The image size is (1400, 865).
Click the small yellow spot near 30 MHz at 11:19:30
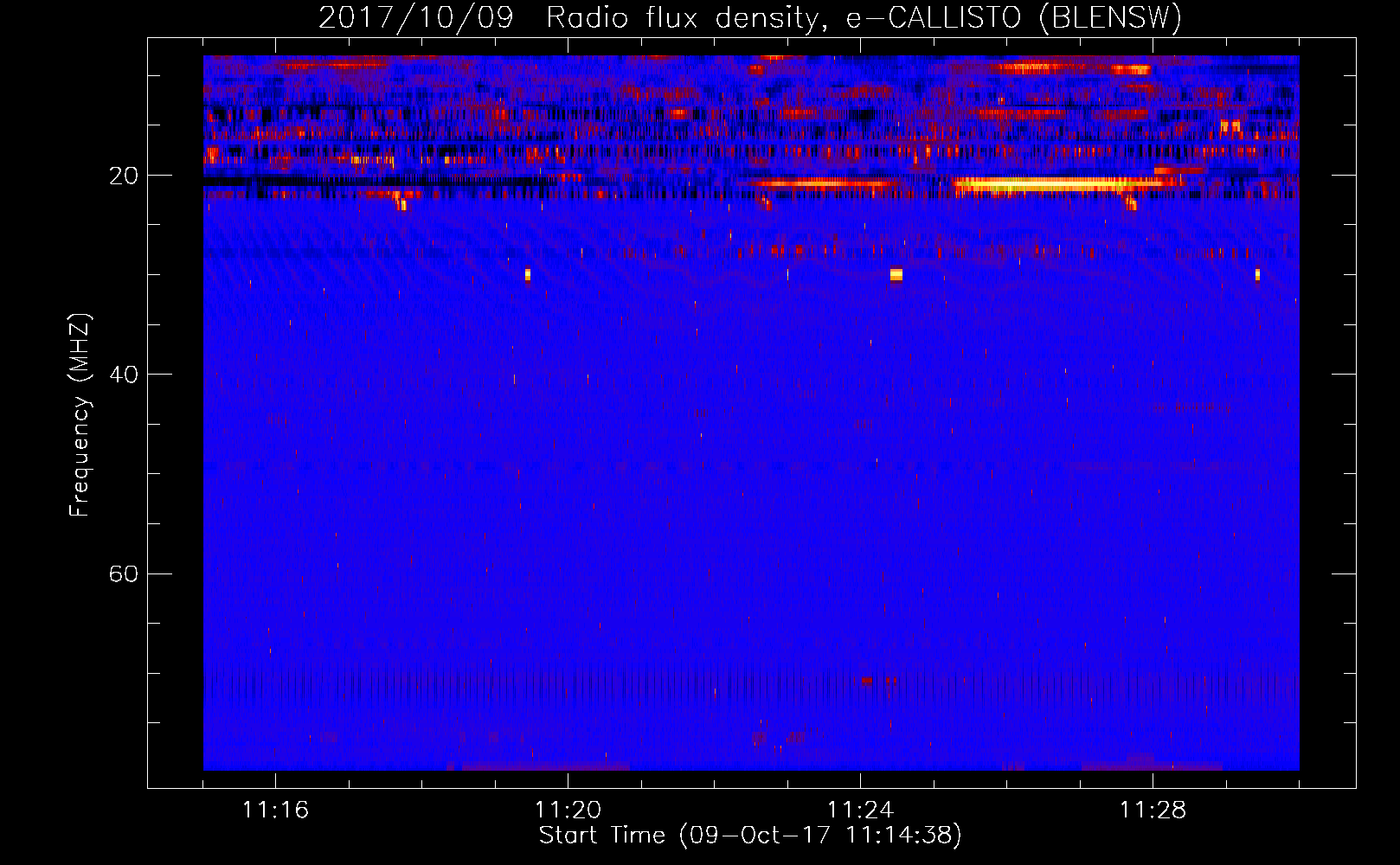pos(528,275)
